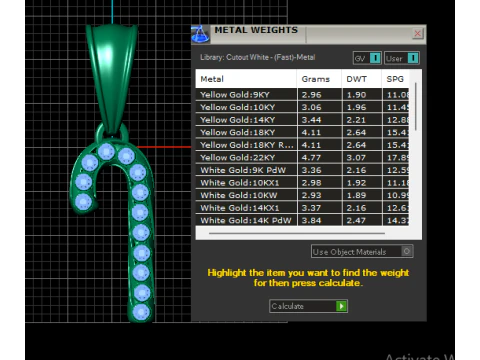Click the table's vertical scrollbar
The image size is (480, 360).
416,107
